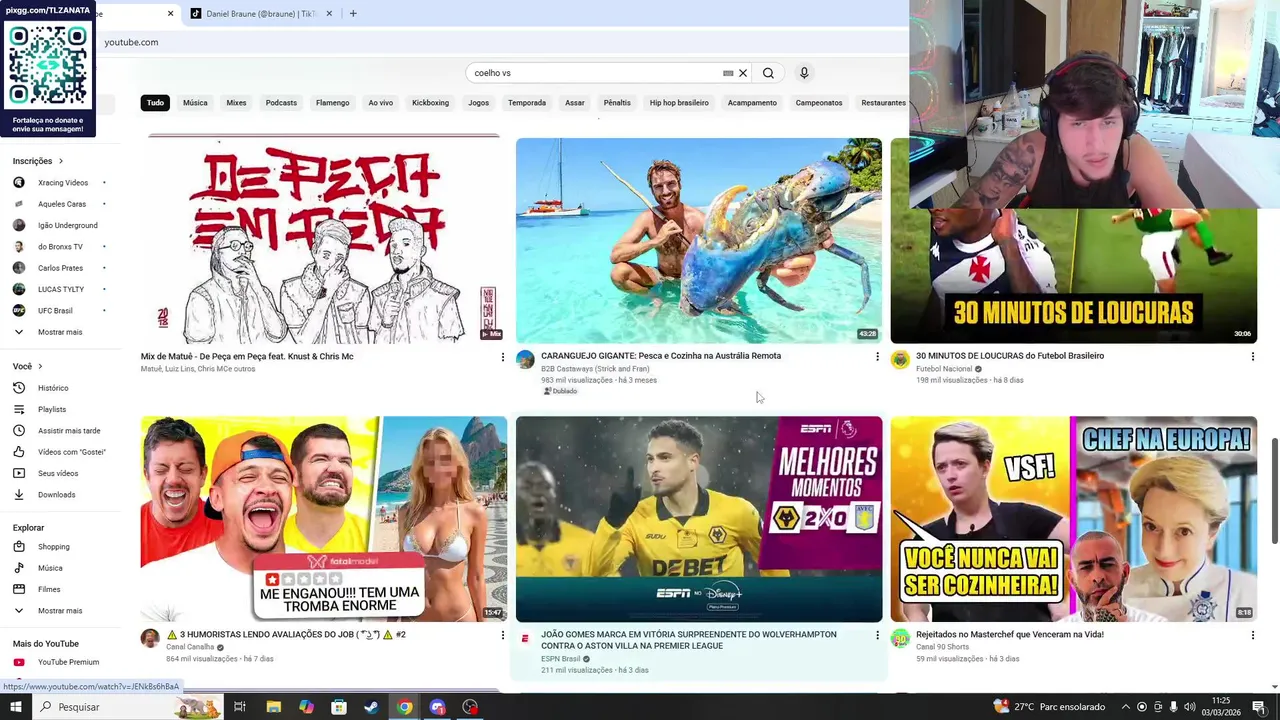Select the Campeonatos filter chip
This screenshot has height=720, width=1280.
coord(819,103)
